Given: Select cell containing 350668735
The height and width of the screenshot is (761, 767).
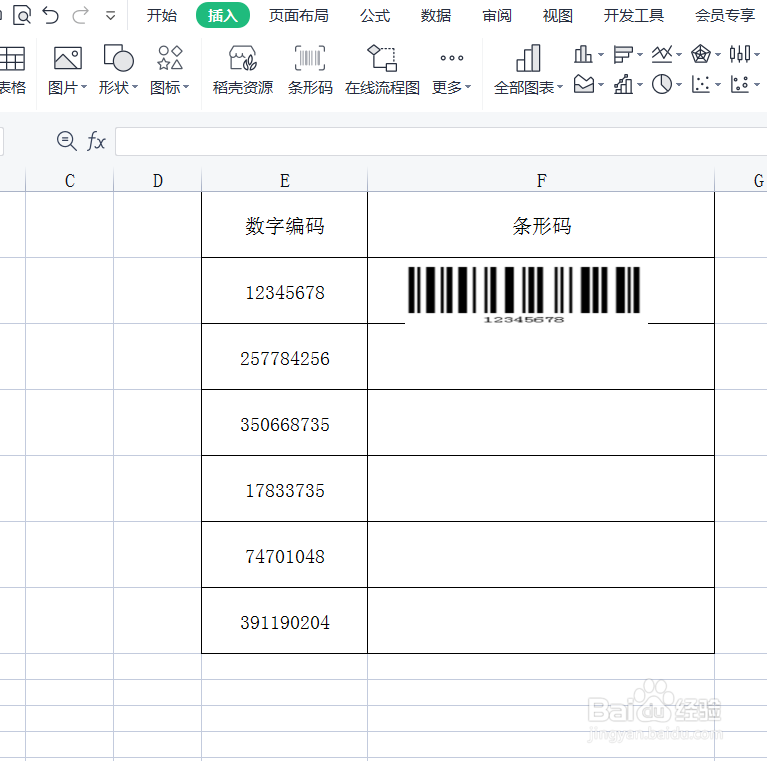Looking at the screenshot, I should tap(285, 423).
